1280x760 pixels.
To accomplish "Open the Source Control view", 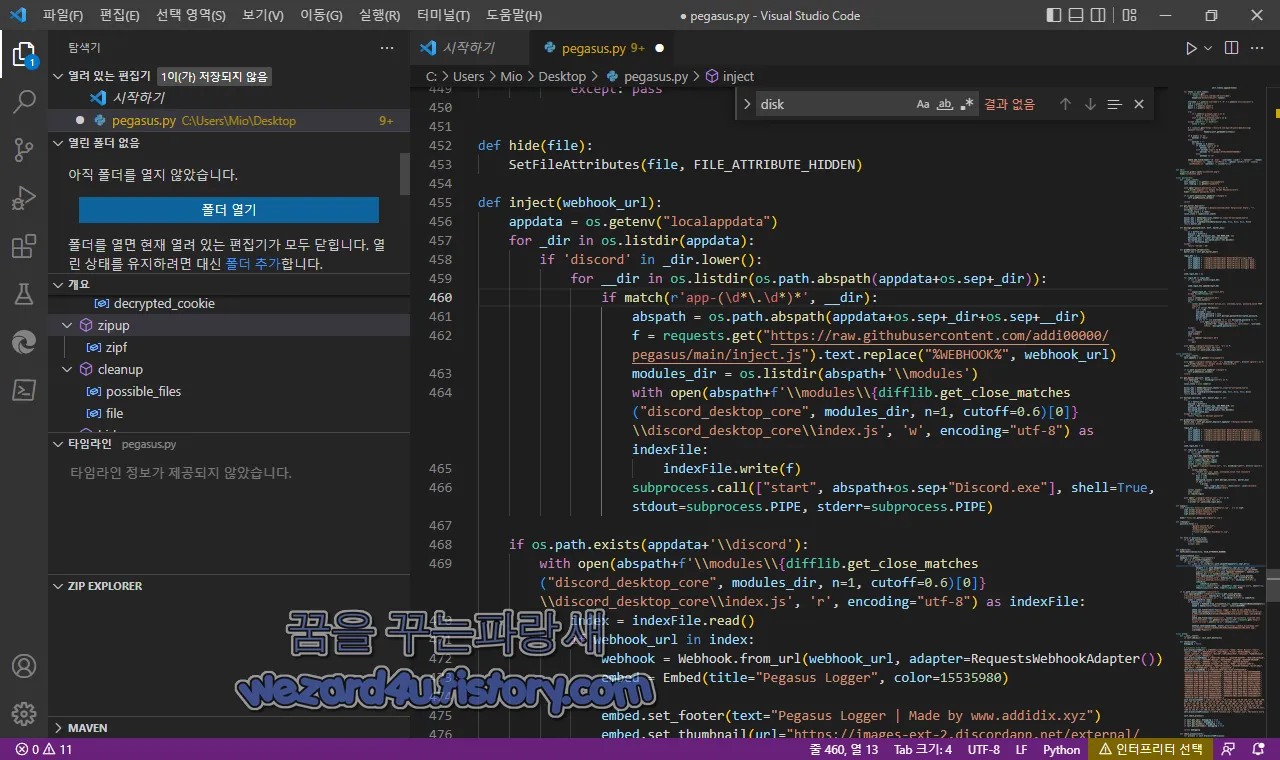I will point(24,150).
